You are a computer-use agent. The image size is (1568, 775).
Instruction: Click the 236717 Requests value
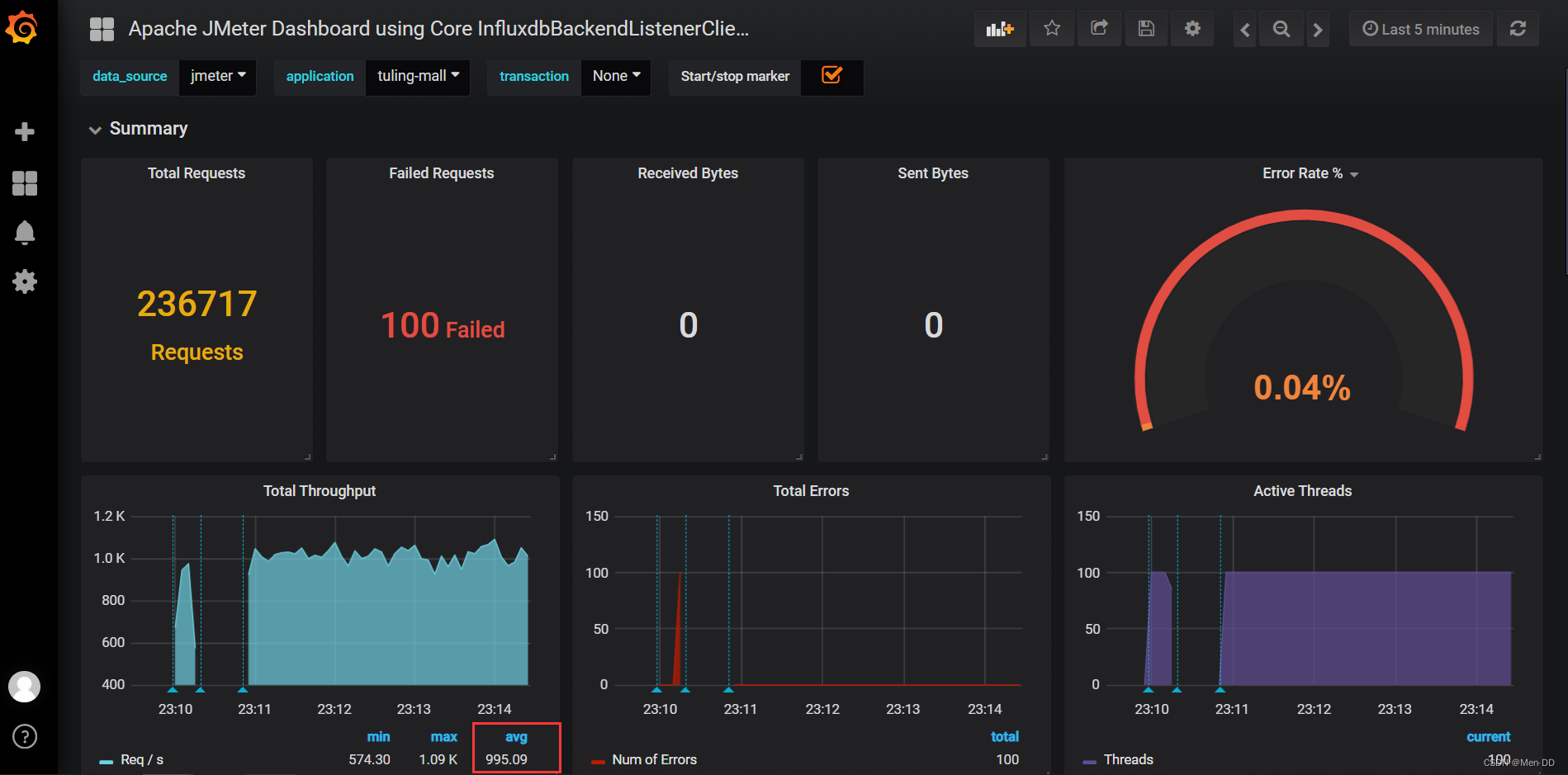[x=197, y=326]
